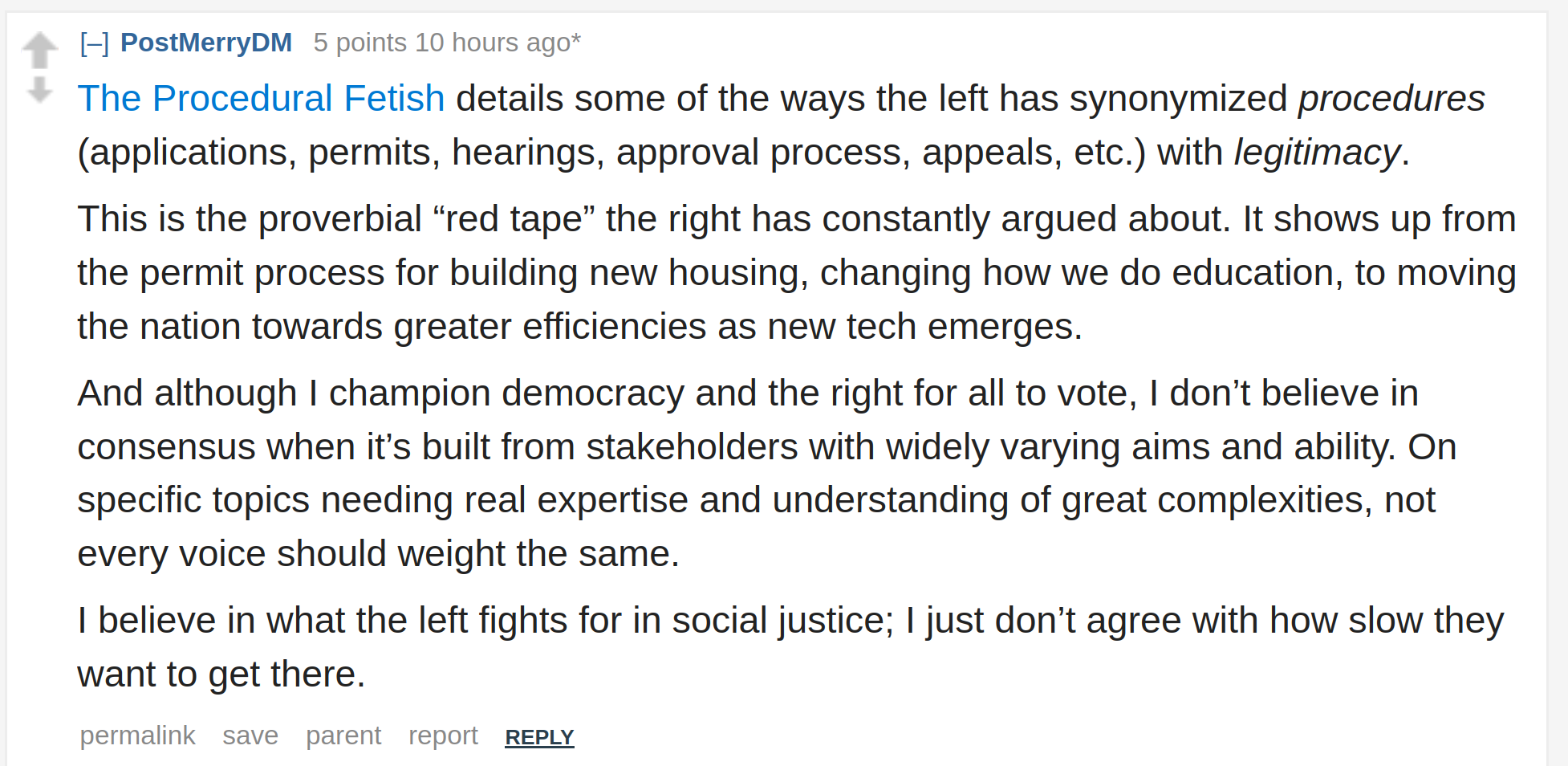Go to the parent comment
The width and height of the screenshot is (1568, 766).
[343, 735]
